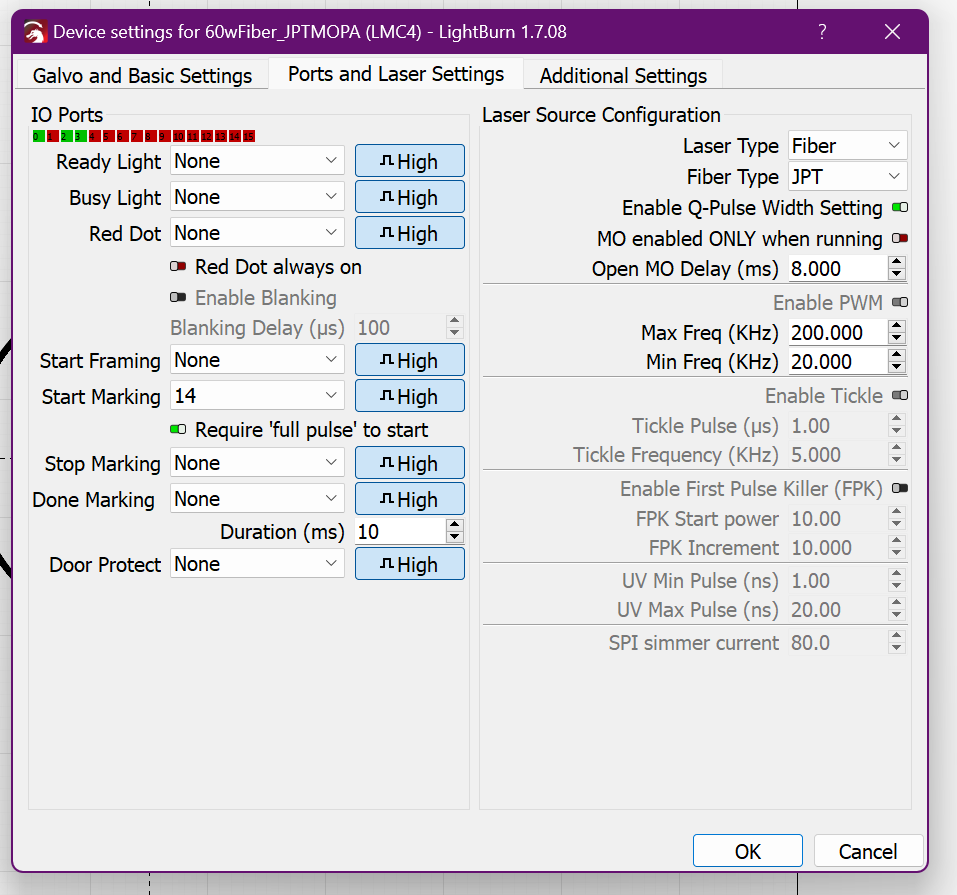Open the Busy Light port dropdown
This screenshot has width=957, height=895.
pos(257,197)
